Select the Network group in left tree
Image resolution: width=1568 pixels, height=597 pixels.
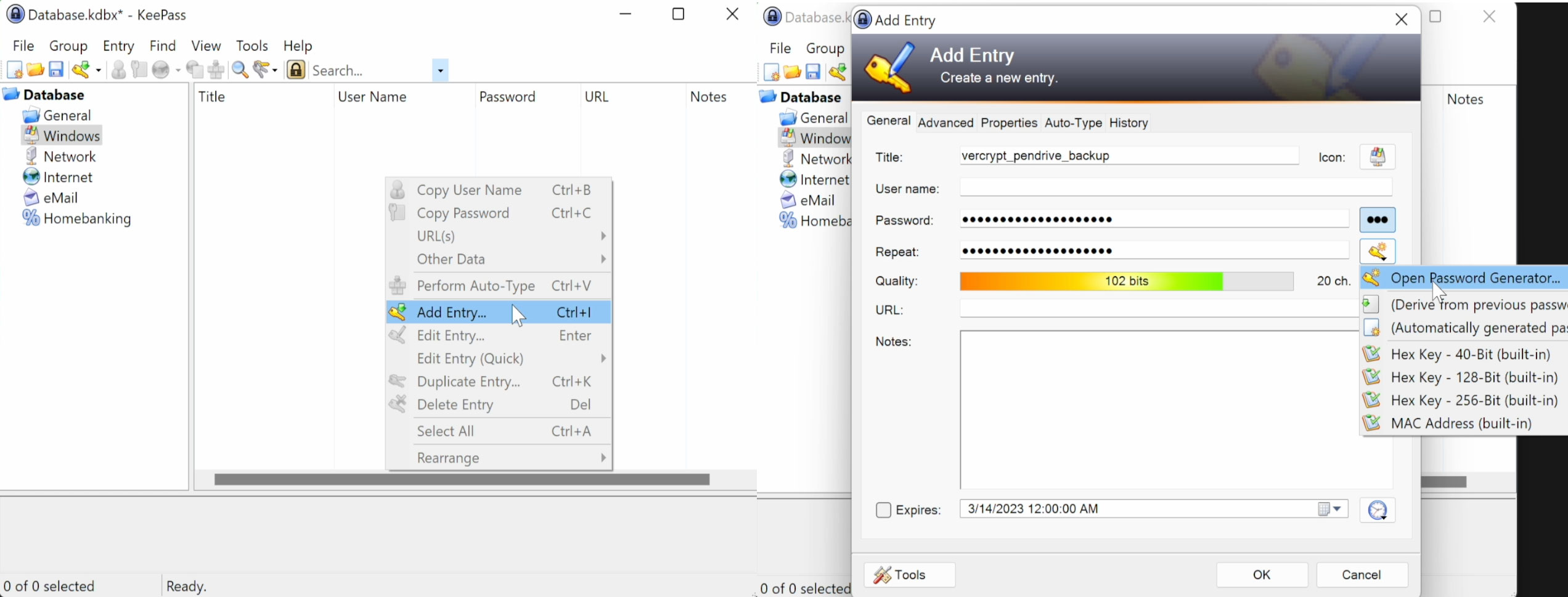pos(60,157)
